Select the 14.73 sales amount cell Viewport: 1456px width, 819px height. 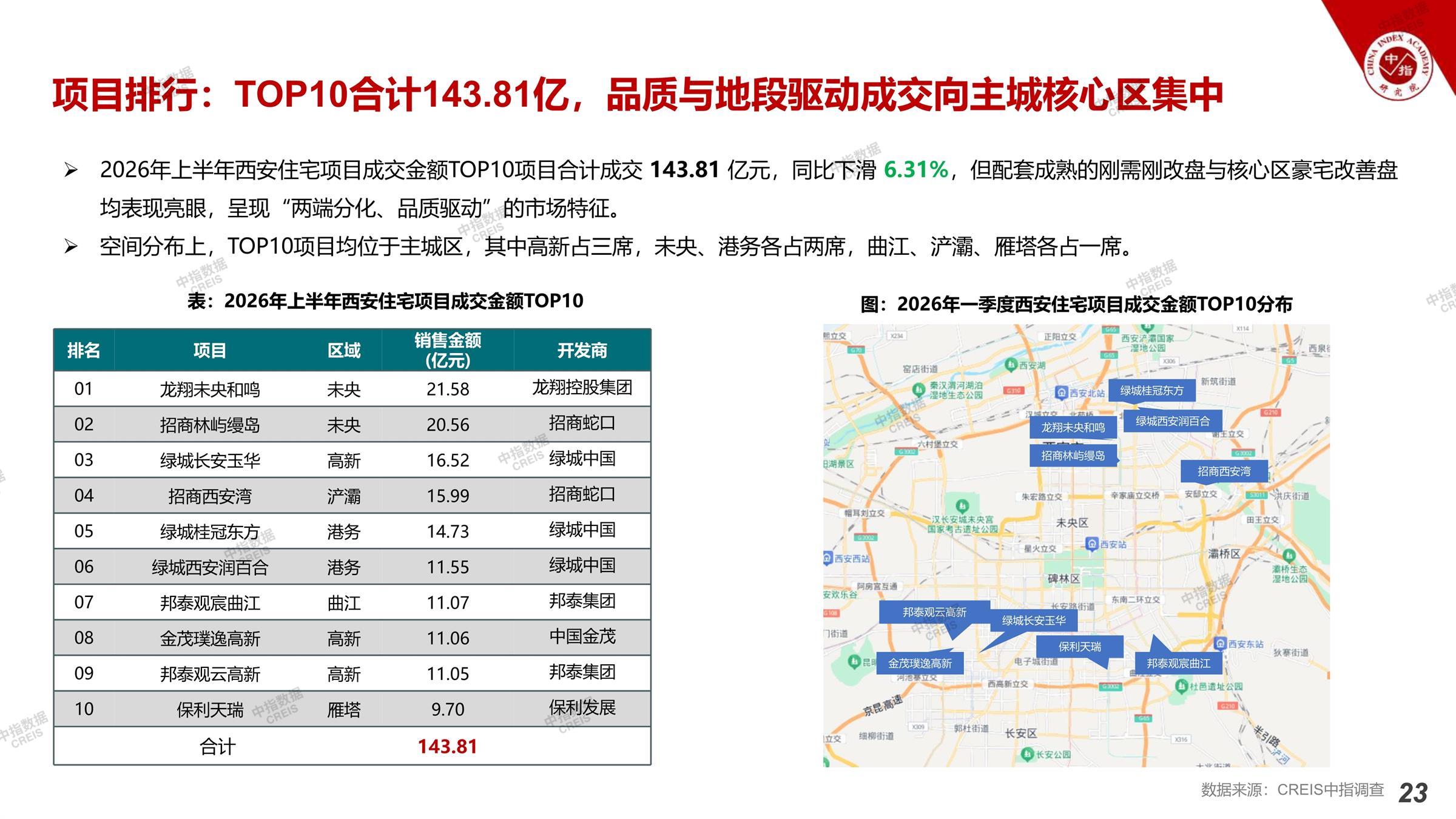tap(448, 531)
